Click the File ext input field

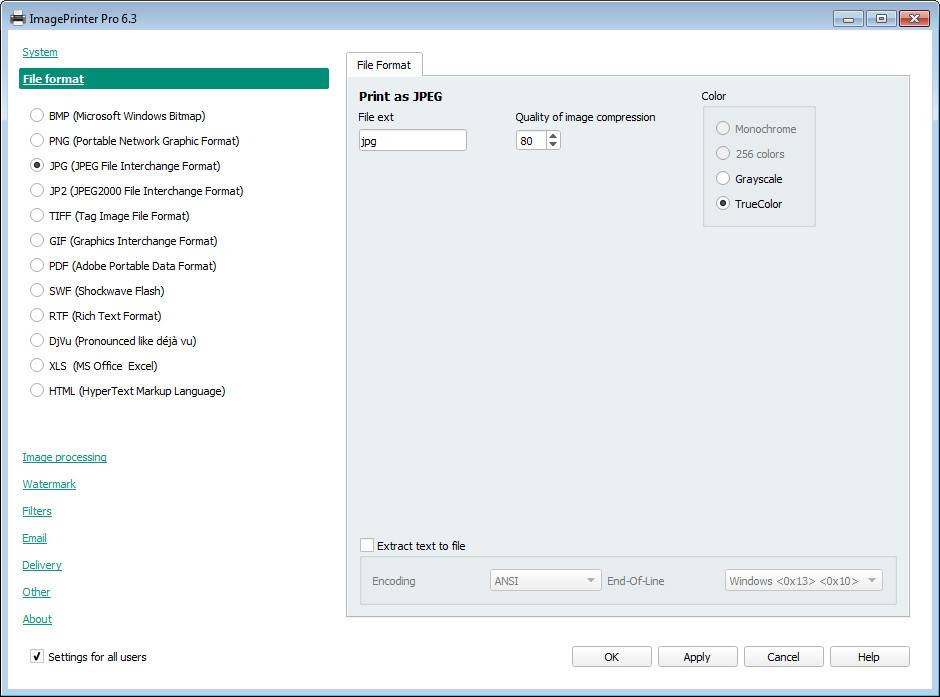412,140
